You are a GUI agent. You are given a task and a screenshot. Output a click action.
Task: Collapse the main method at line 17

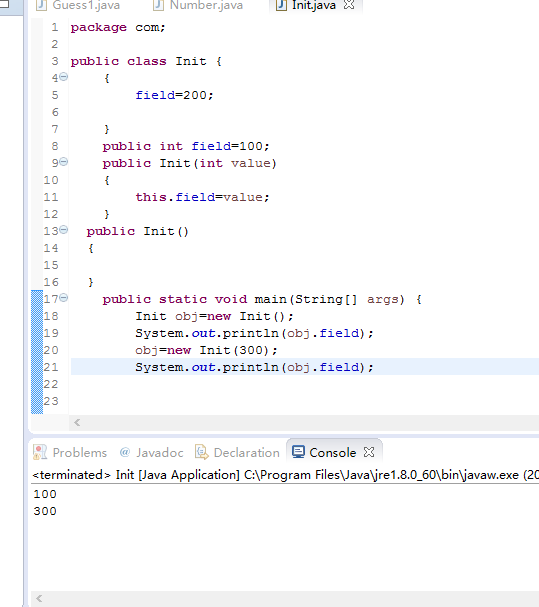(x=64, y=298)
